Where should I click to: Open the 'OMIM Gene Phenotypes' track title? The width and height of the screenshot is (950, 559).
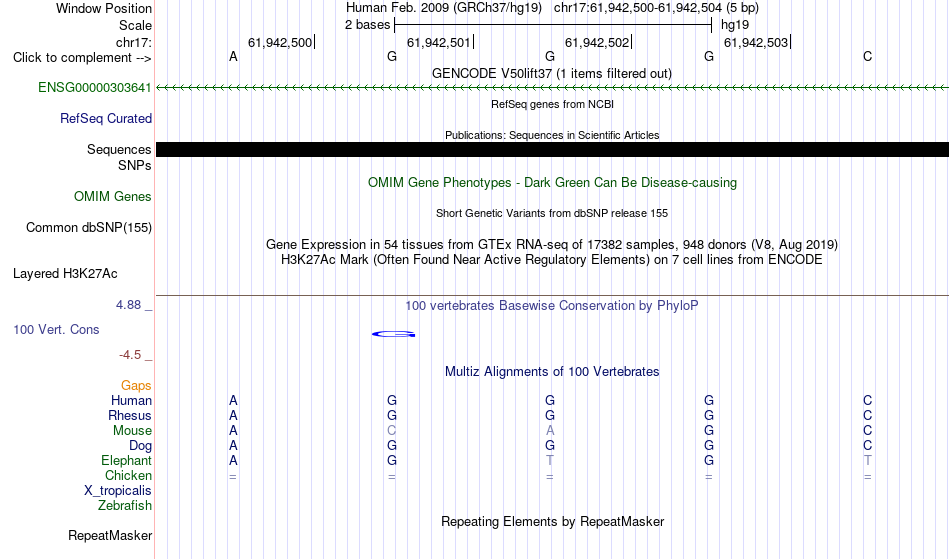point(552,183)
